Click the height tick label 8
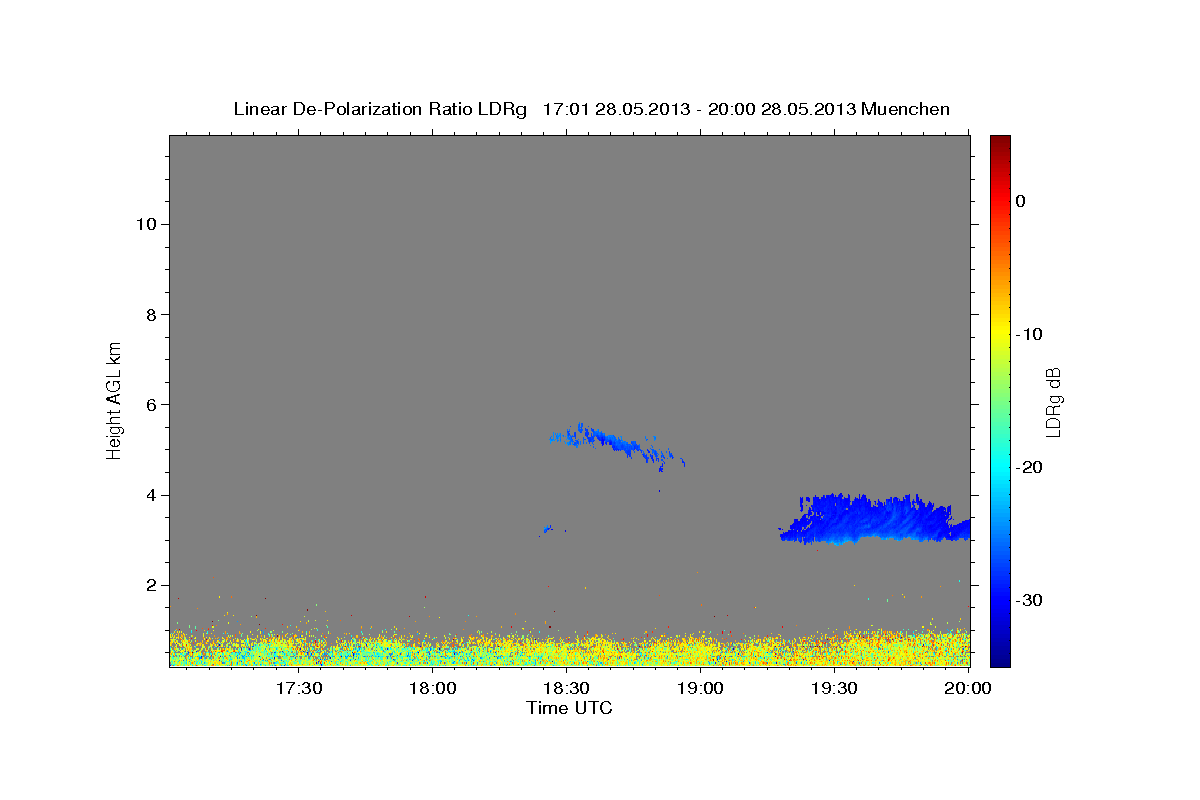This screenshot has width=1200, height=800. coord(149,314)
